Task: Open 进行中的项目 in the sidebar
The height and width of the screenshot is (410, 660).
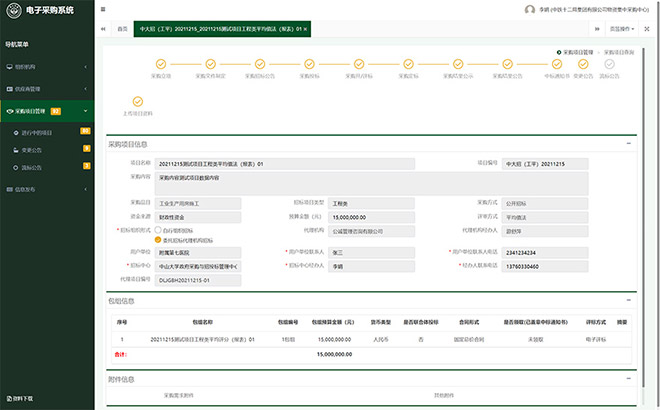Action: [x=37, y=131]
